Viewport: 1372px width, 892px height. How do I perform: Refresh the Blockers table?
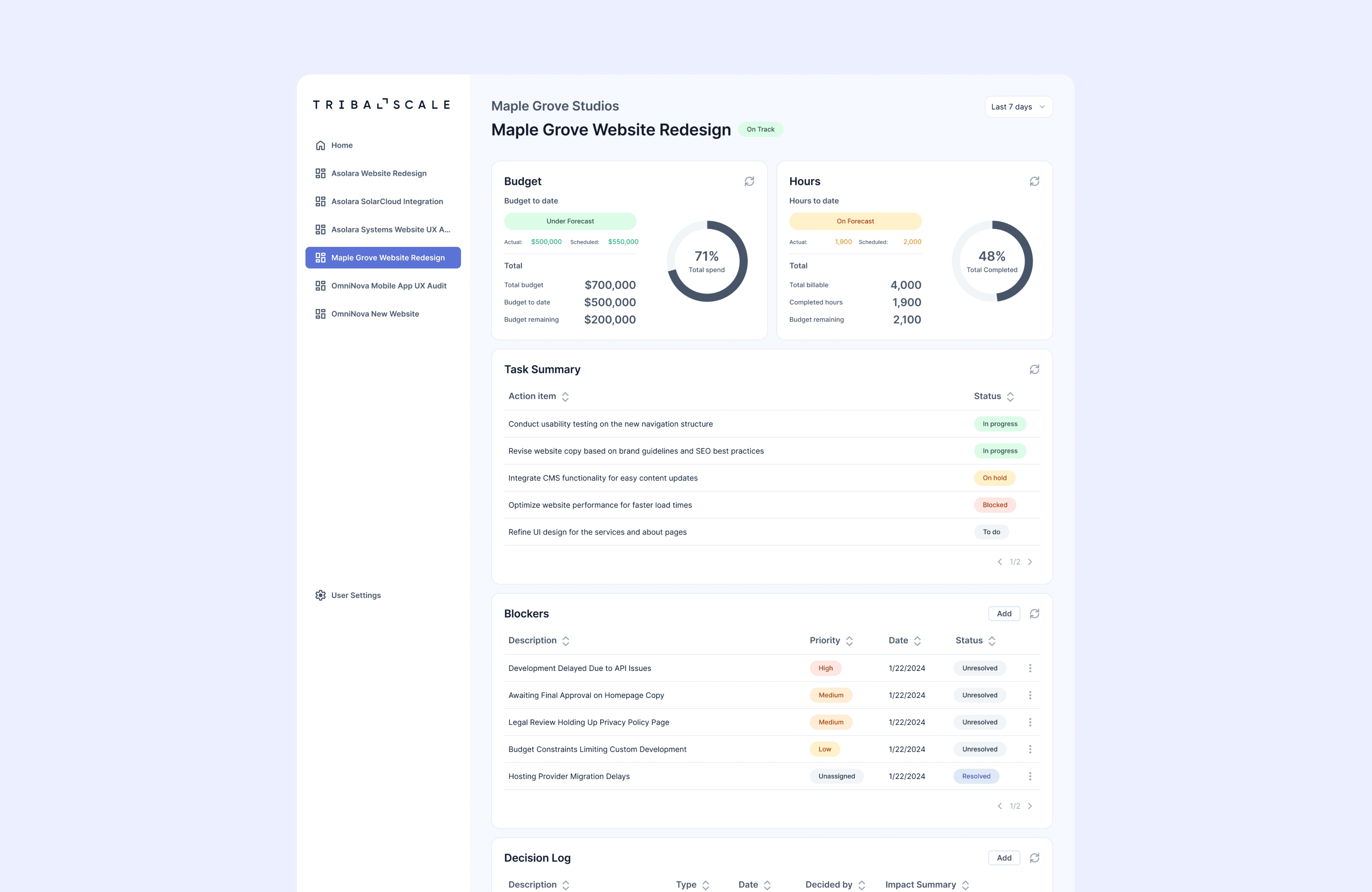point(1034,613)
